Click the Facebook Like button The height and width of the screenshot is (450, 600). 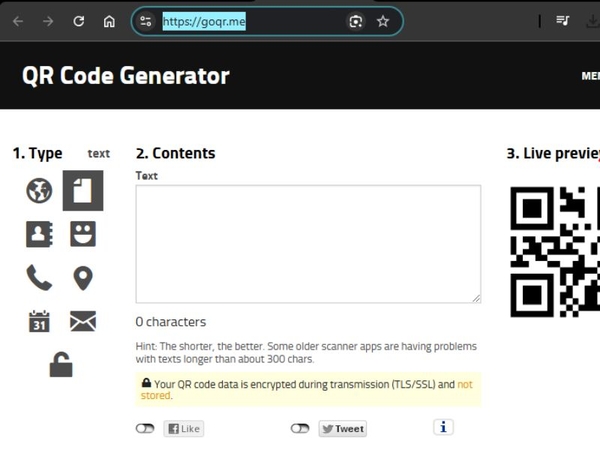click(x=184, y=429)
